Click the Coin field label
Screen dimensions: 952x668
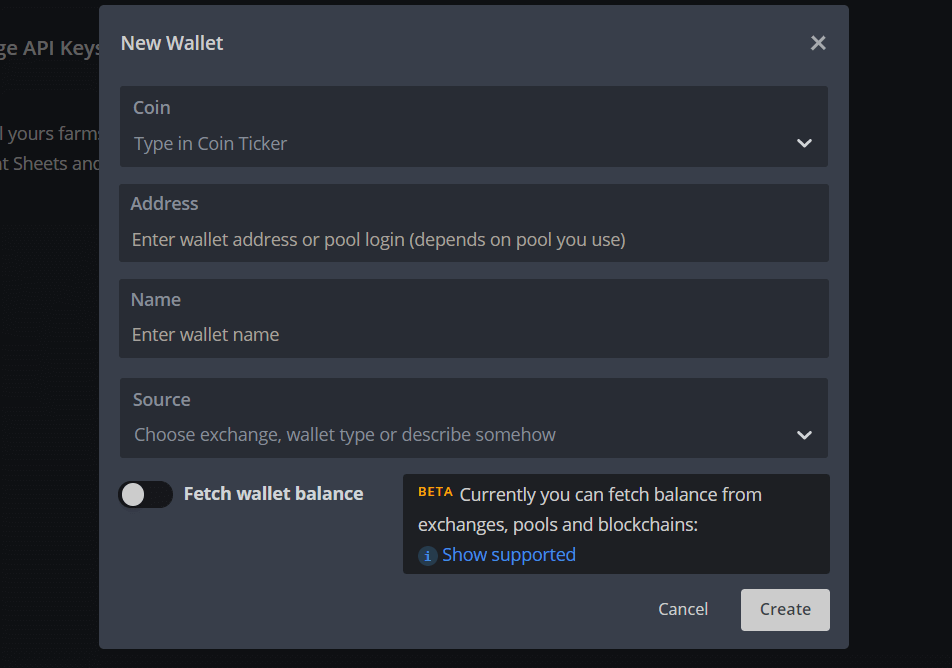click(x=152, y=108)
